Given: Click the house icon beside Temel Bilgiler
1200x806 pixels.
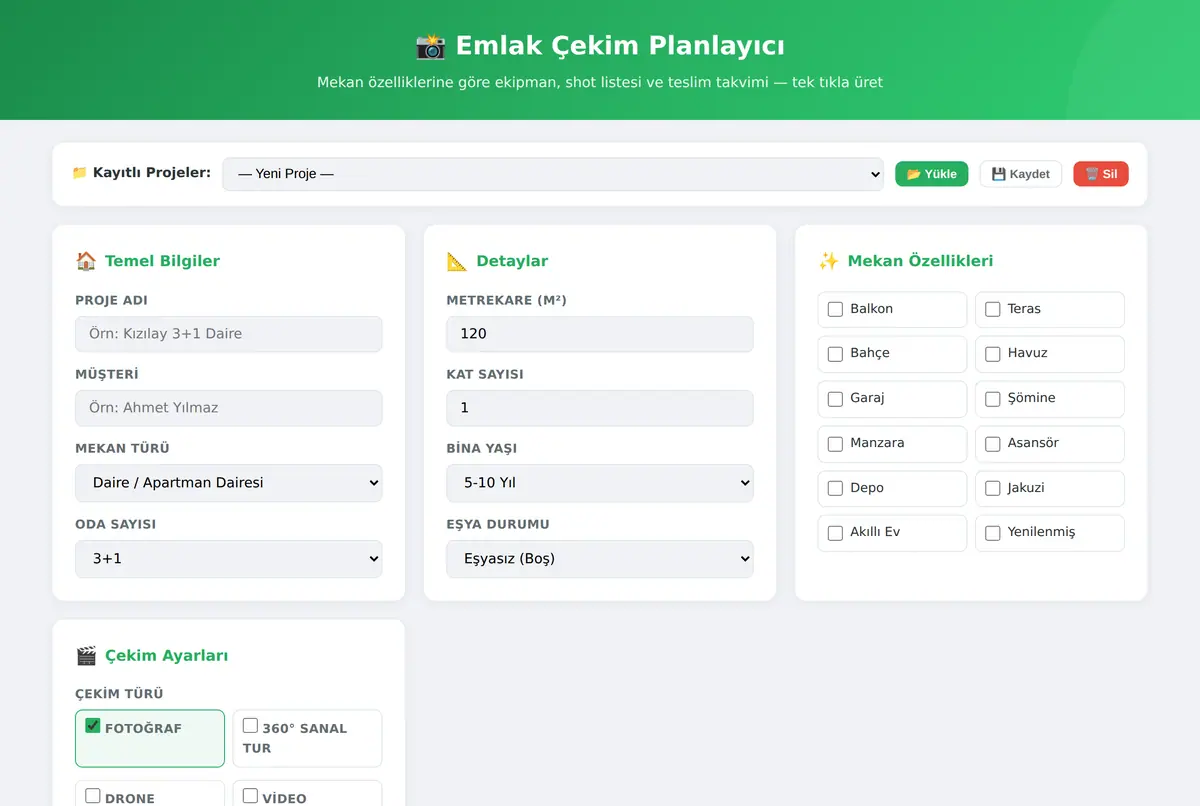Looking at the screenshot, I should [86, 261].
